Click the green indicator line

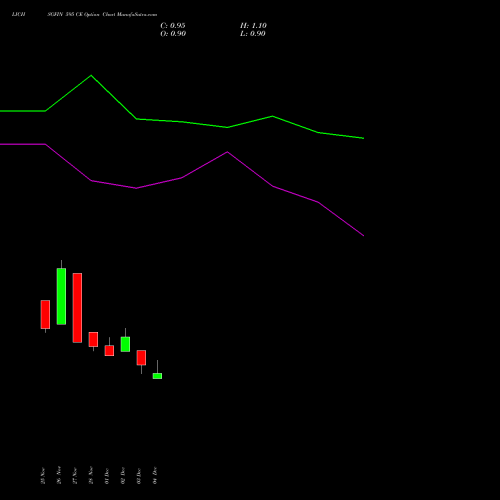point(182,121)
